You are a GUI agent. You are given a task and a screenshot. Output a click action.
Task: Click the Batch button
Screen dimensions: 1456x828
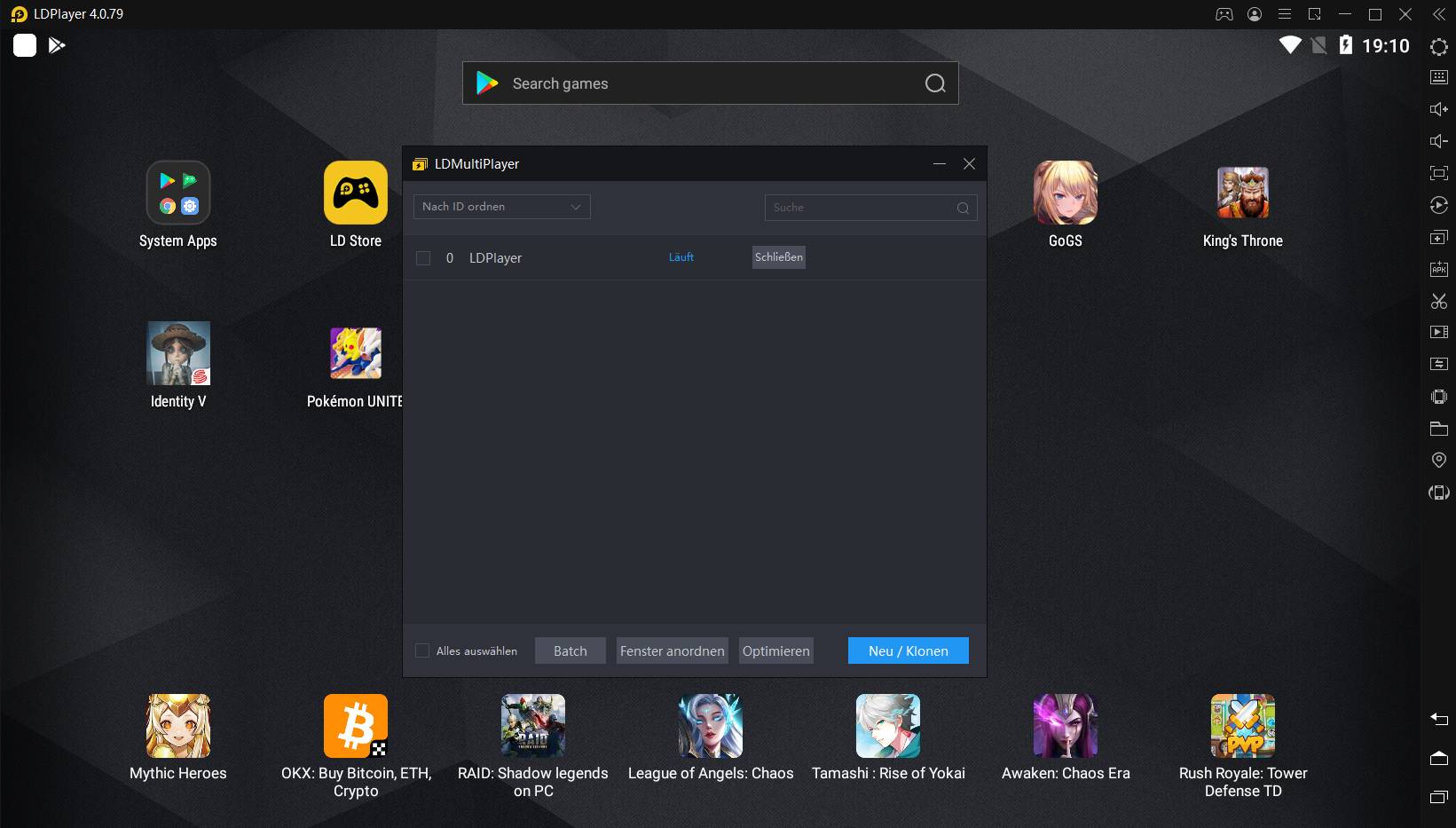tap(571, 651)
